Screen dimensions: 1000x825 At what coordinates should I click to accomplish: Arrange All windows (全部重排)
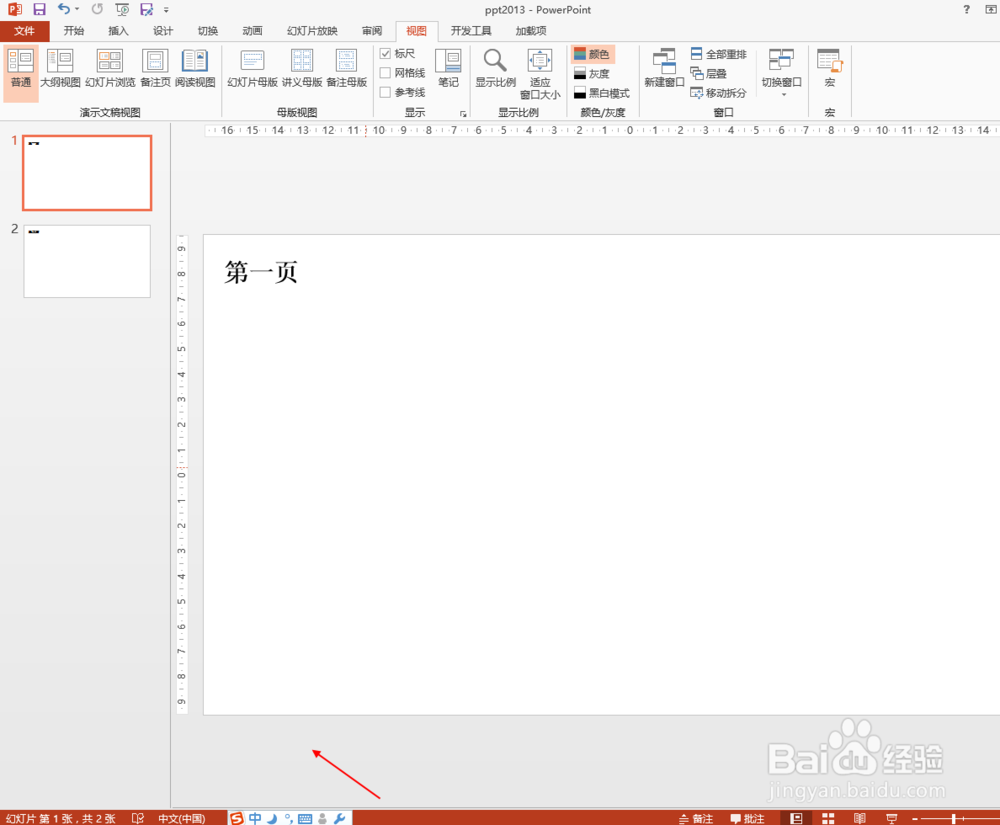pyautogui.click(x=718, y=54)
